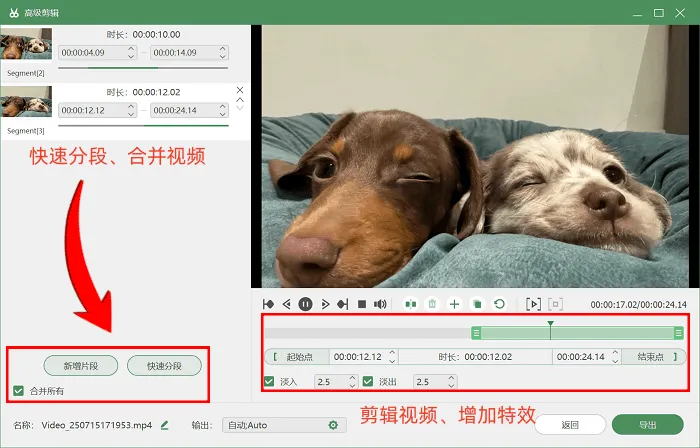Select the Segment[3] thumbnail
700x448 pixels.
(26, 101)
